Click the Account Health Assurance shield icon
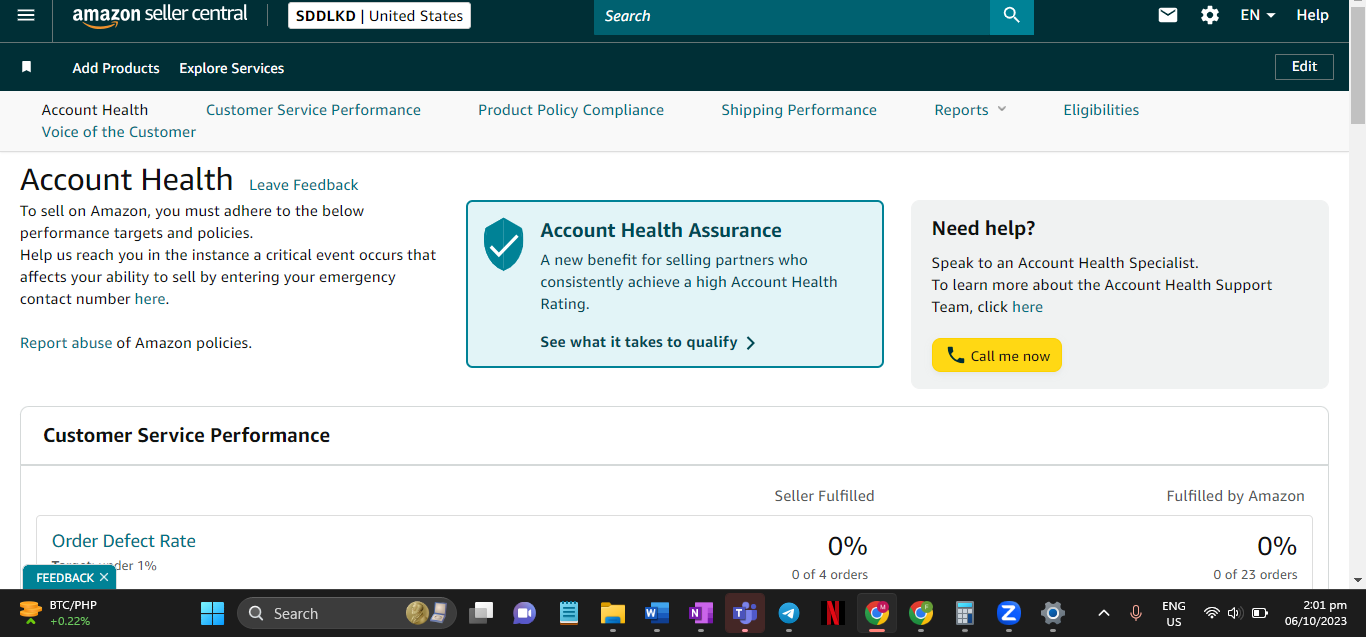This screenshot has width=1366, height=637. [503, 244]
